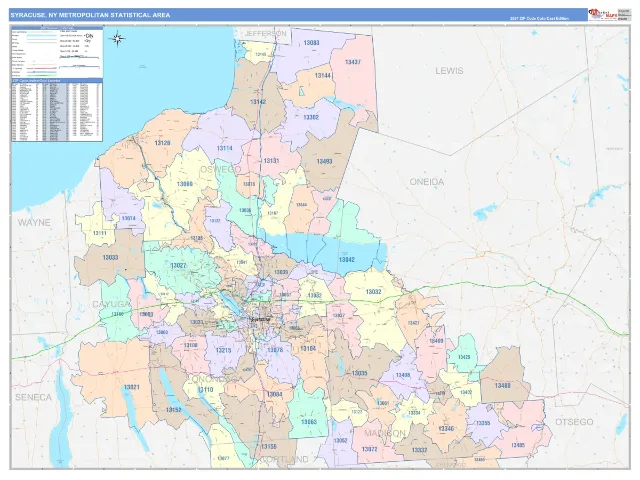This screenshot has height=480, width=640.
Task: Select the SENECA county label
Action: 33,397
